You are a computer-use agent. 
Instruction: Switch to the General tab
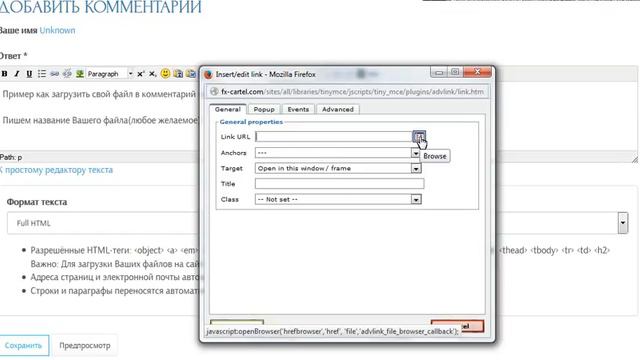click(228, 109)
